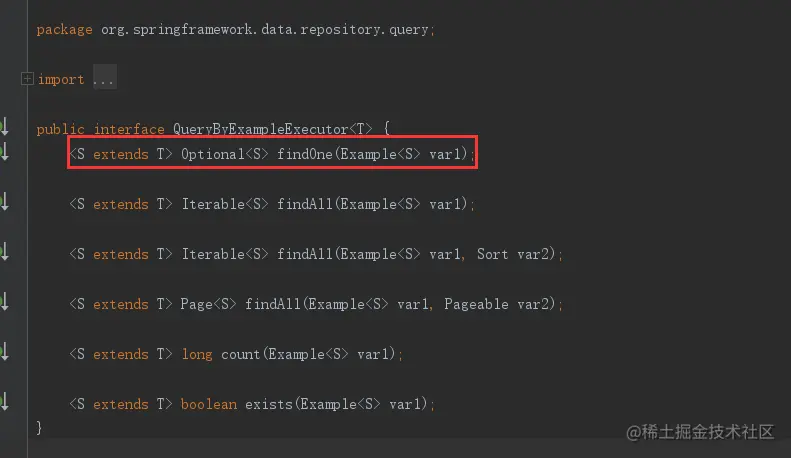
Task: Click 'Example<S>' parameter type in exists method
Action: tap(340, 404)
